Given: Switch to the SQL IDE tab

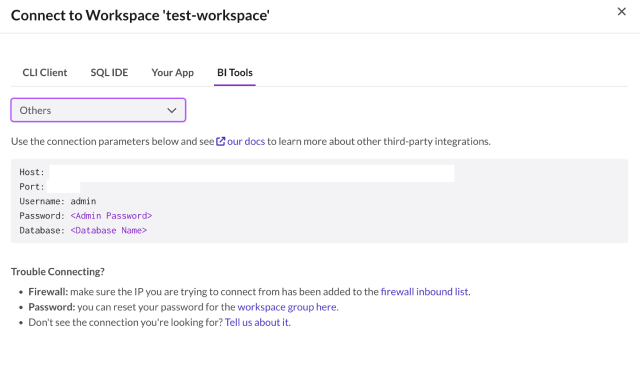Looking at the screenshot, I should [x=109, y=73].
